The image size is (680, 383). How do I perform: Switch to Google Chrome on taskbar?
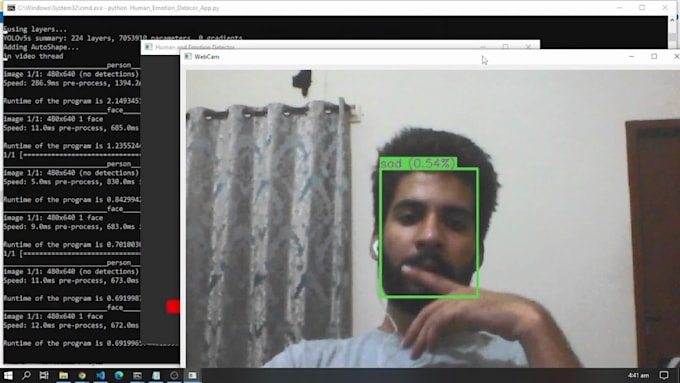82,375
